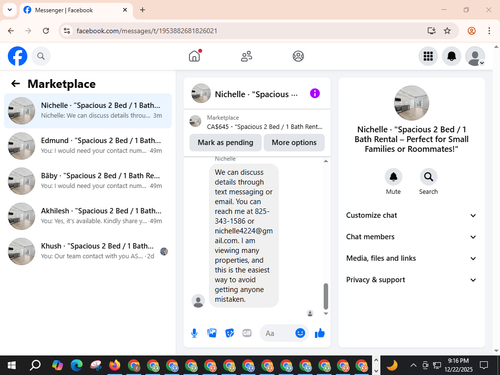Viewport: 500px width, 375px height.
Task: Open the Chrome three-dot menu
Action: pyautogui.click(x=489, y=31)
